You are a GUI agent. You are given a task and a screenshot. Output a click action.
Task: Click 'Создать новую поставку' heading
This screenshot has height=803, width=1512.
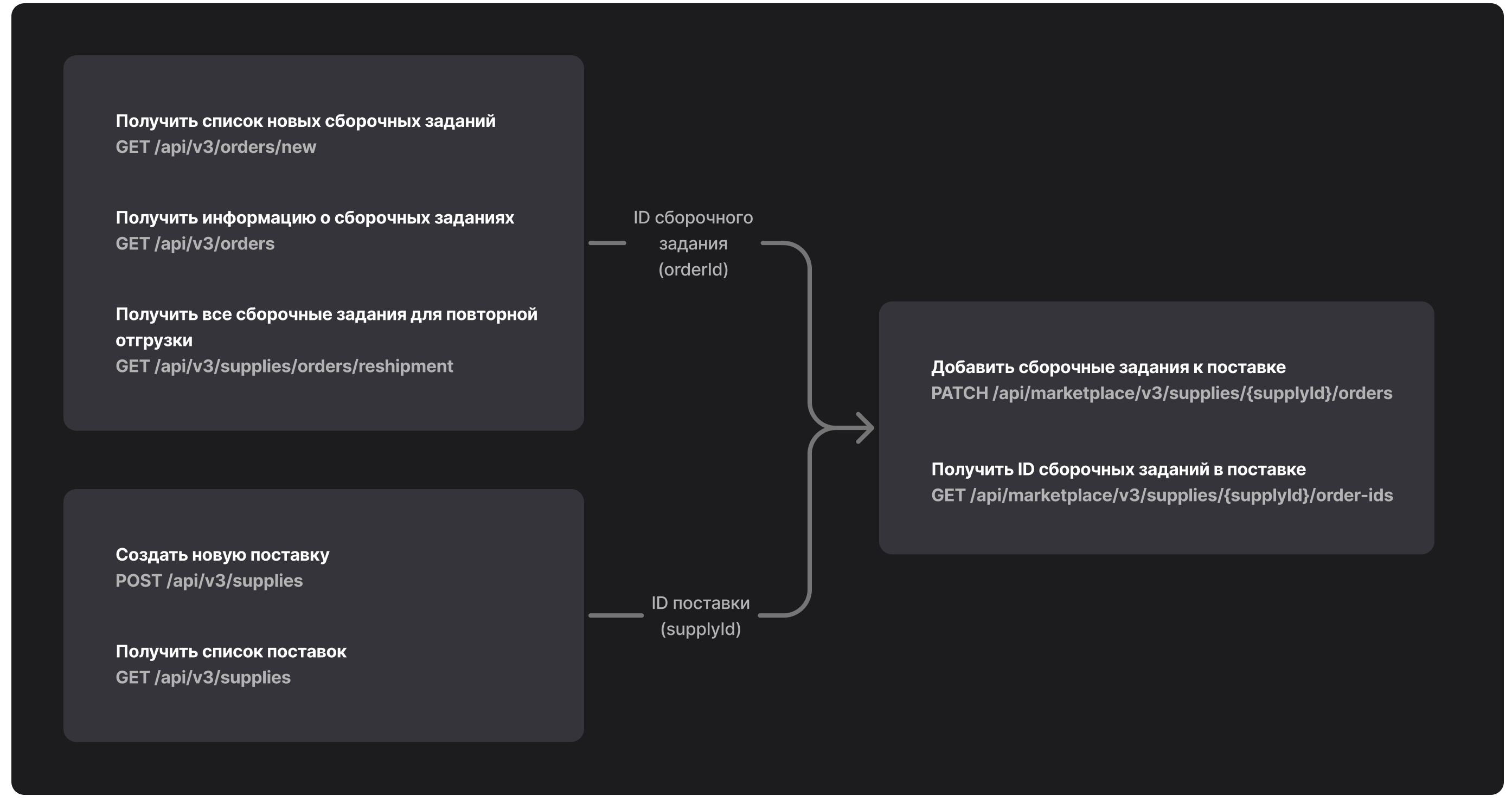tap(222, 555)
